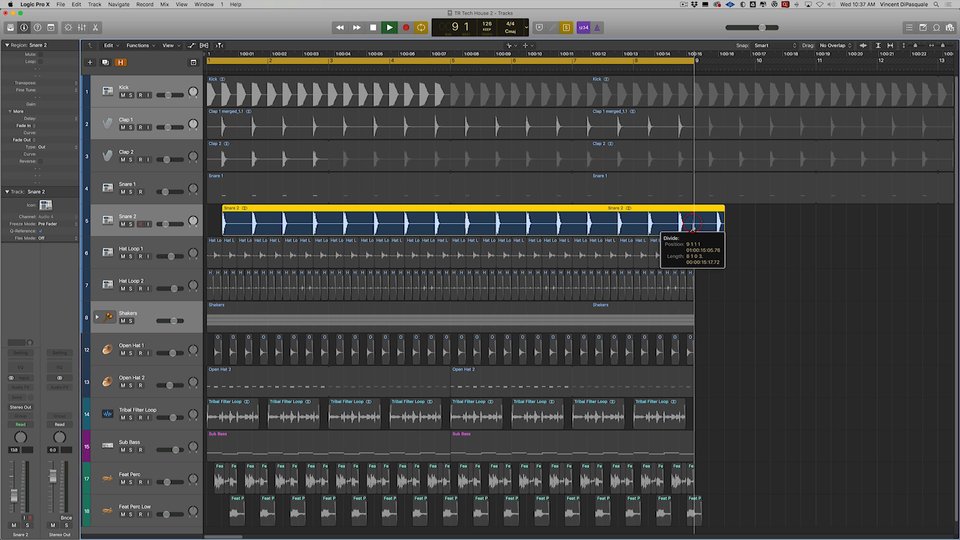This screenshot has width=960, height=540.
Task: Open the Mix menu
Action: point(165,4)
